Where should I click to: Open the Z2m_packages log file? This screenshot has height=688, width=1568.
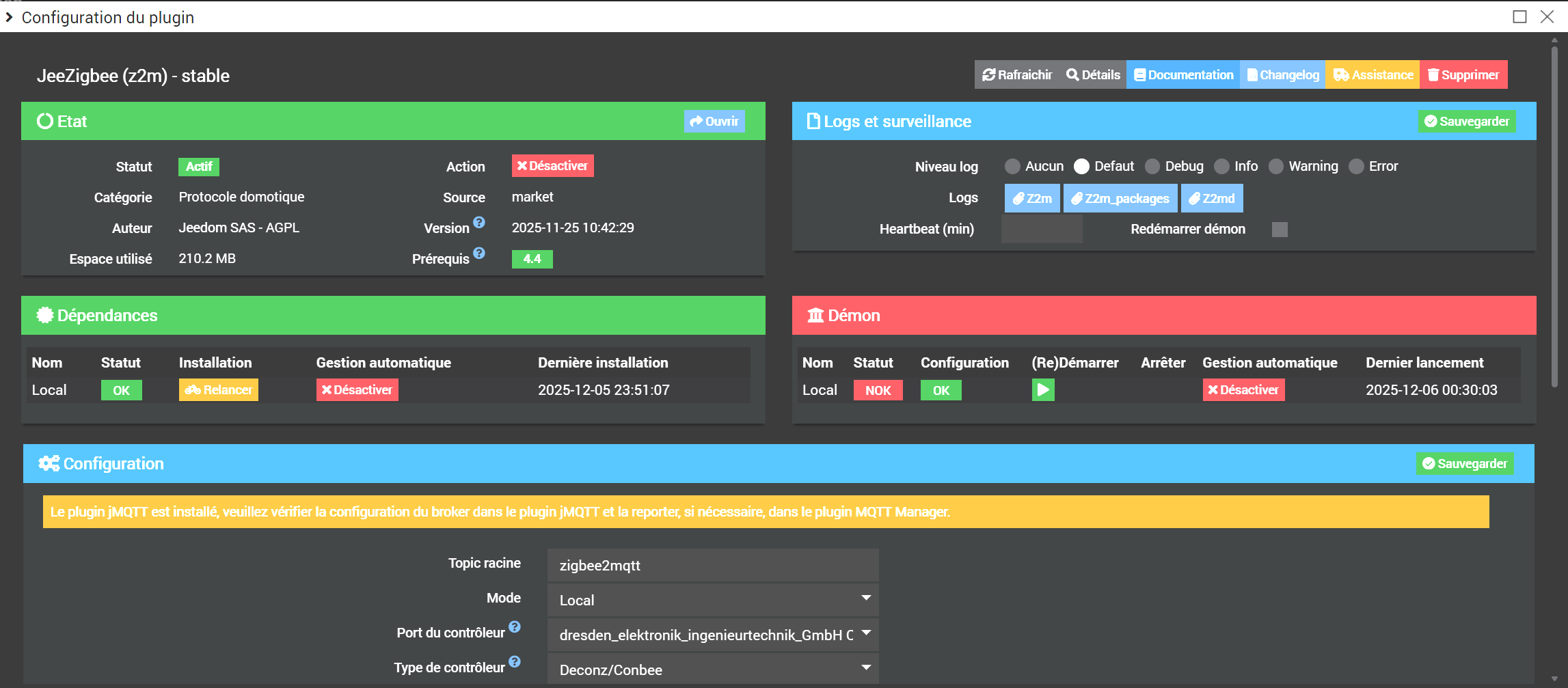(1120, 199)
